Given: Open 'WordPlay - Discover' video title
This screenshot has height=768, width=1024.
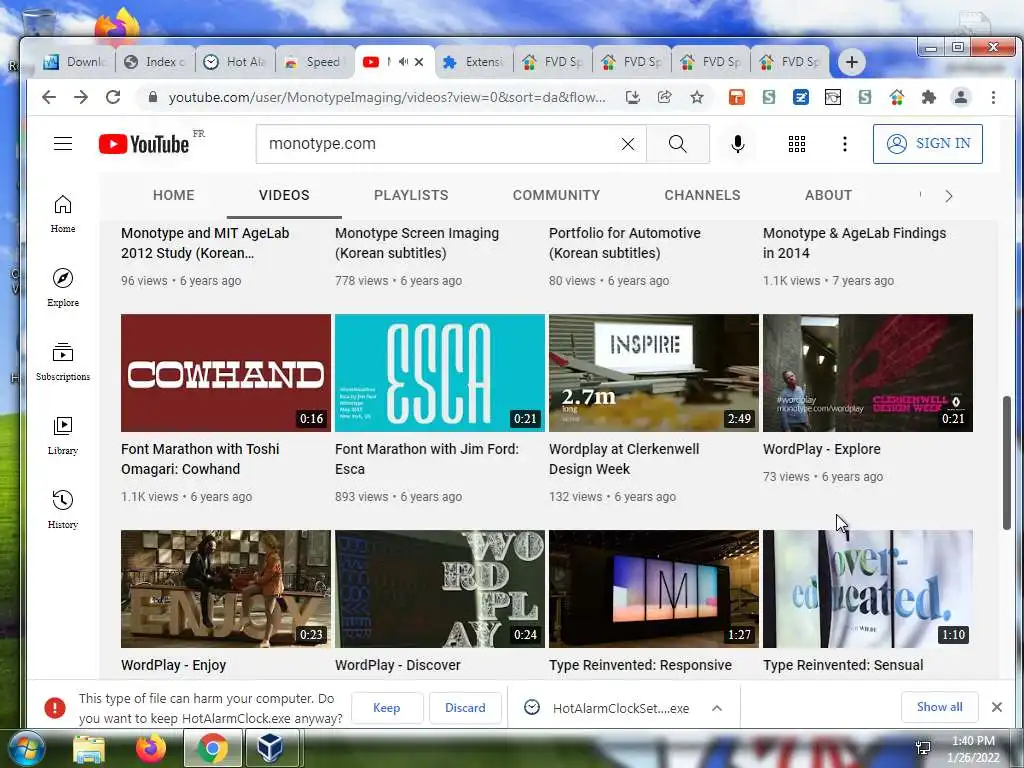Looking at the screenshot, I should point(398,665).
